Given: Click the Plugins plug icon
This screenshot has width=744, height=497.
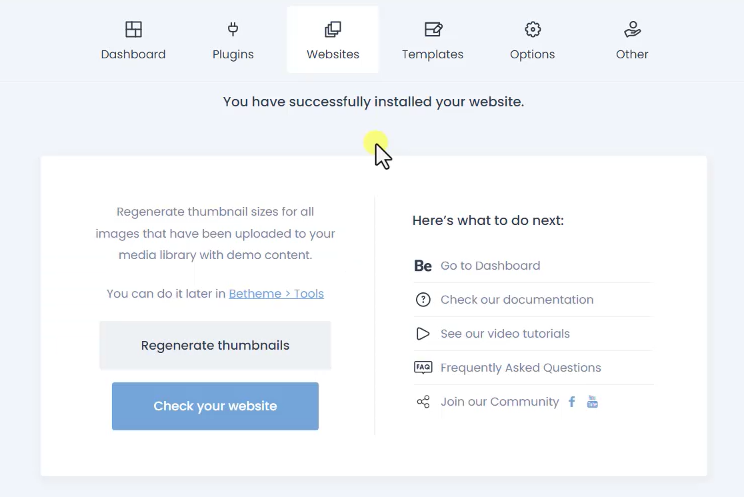Looking at the screenshot, I should coord(233,29).
